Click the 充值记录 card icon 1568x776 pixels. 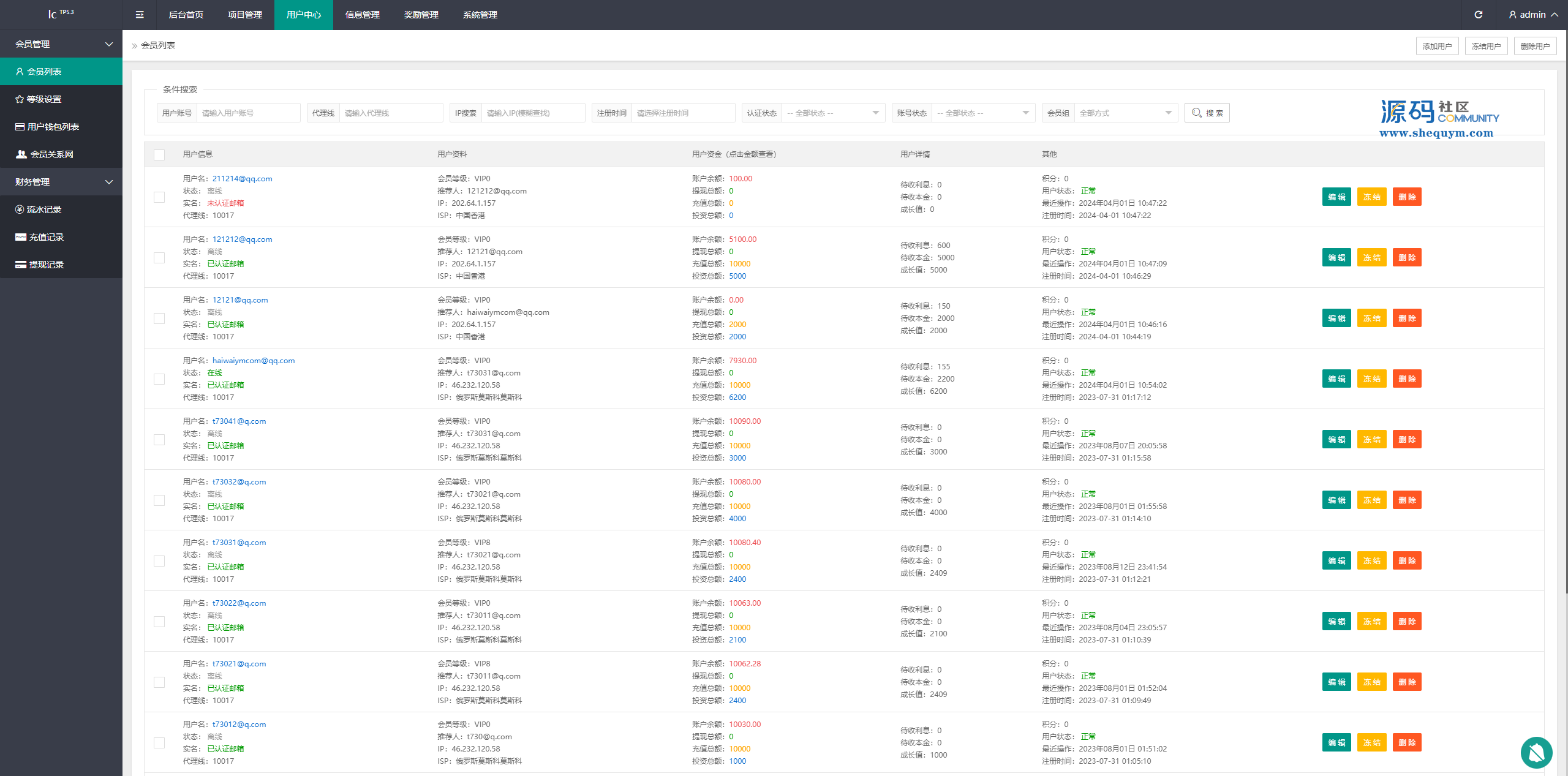point(21,237)
